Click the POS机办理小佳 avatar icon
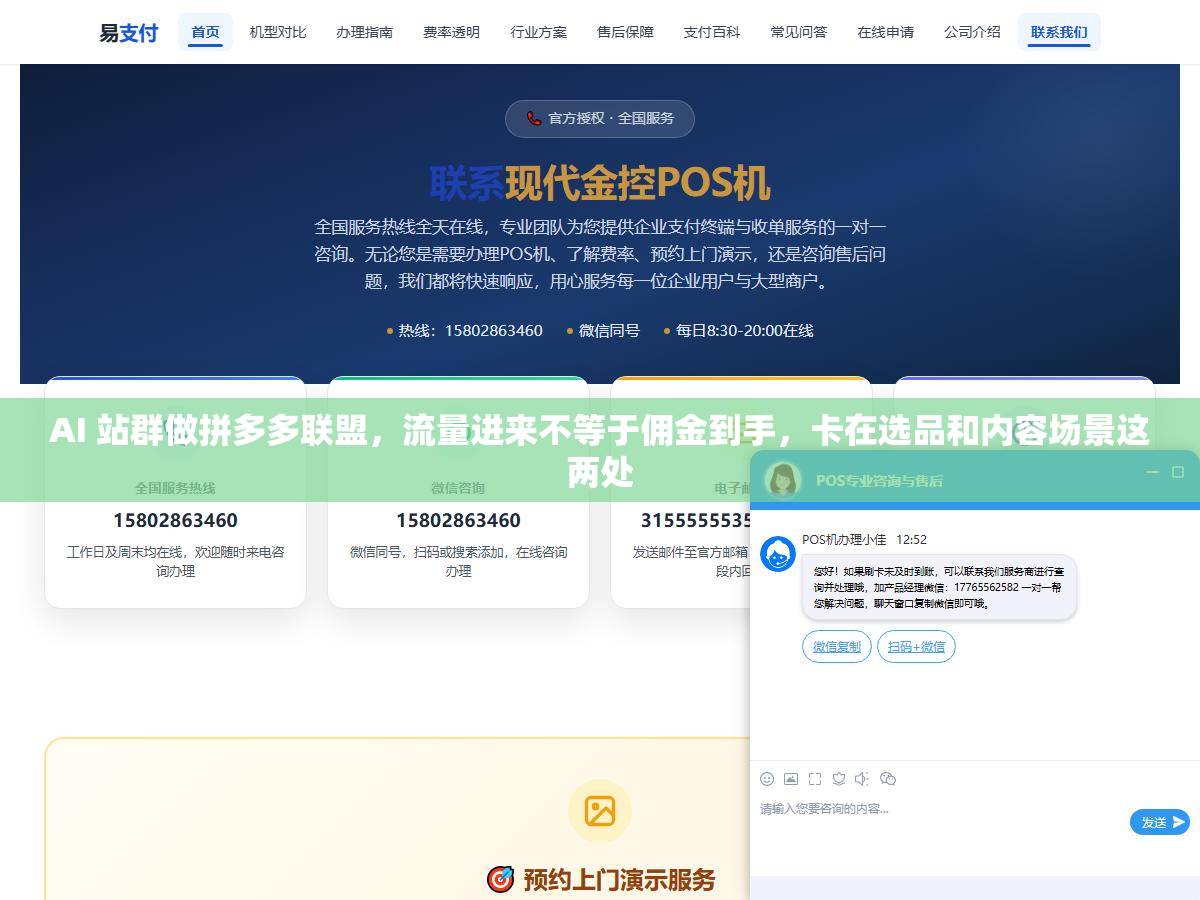The height and width of the screenshot is (900, 1200). tap(778, 554)
